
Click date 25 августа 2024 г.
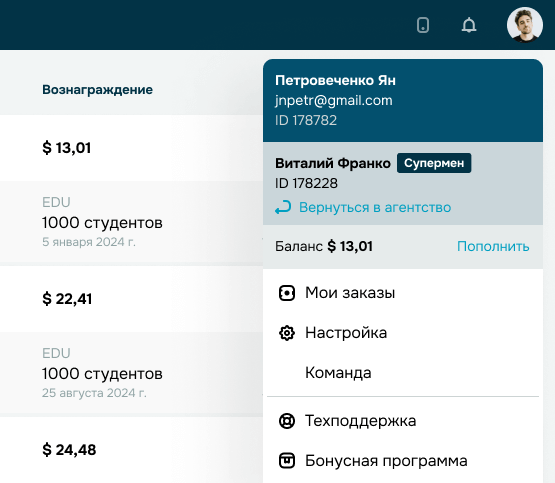tap(94, 393)
